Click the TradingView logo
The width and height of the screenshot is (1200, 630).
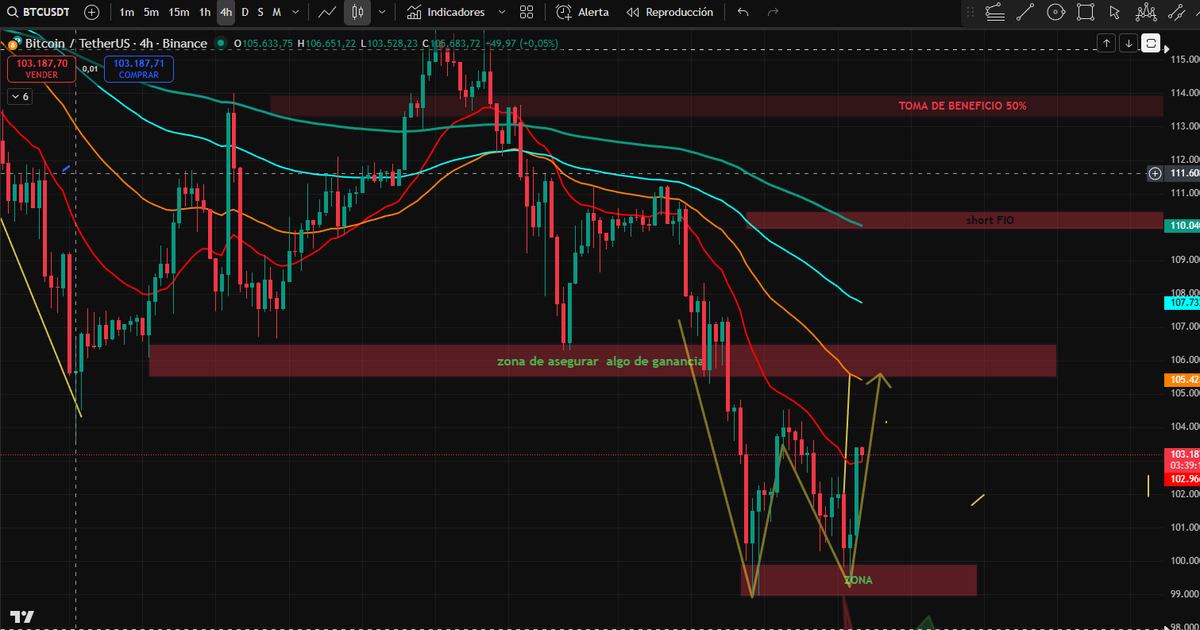click(x=22, y=617)
